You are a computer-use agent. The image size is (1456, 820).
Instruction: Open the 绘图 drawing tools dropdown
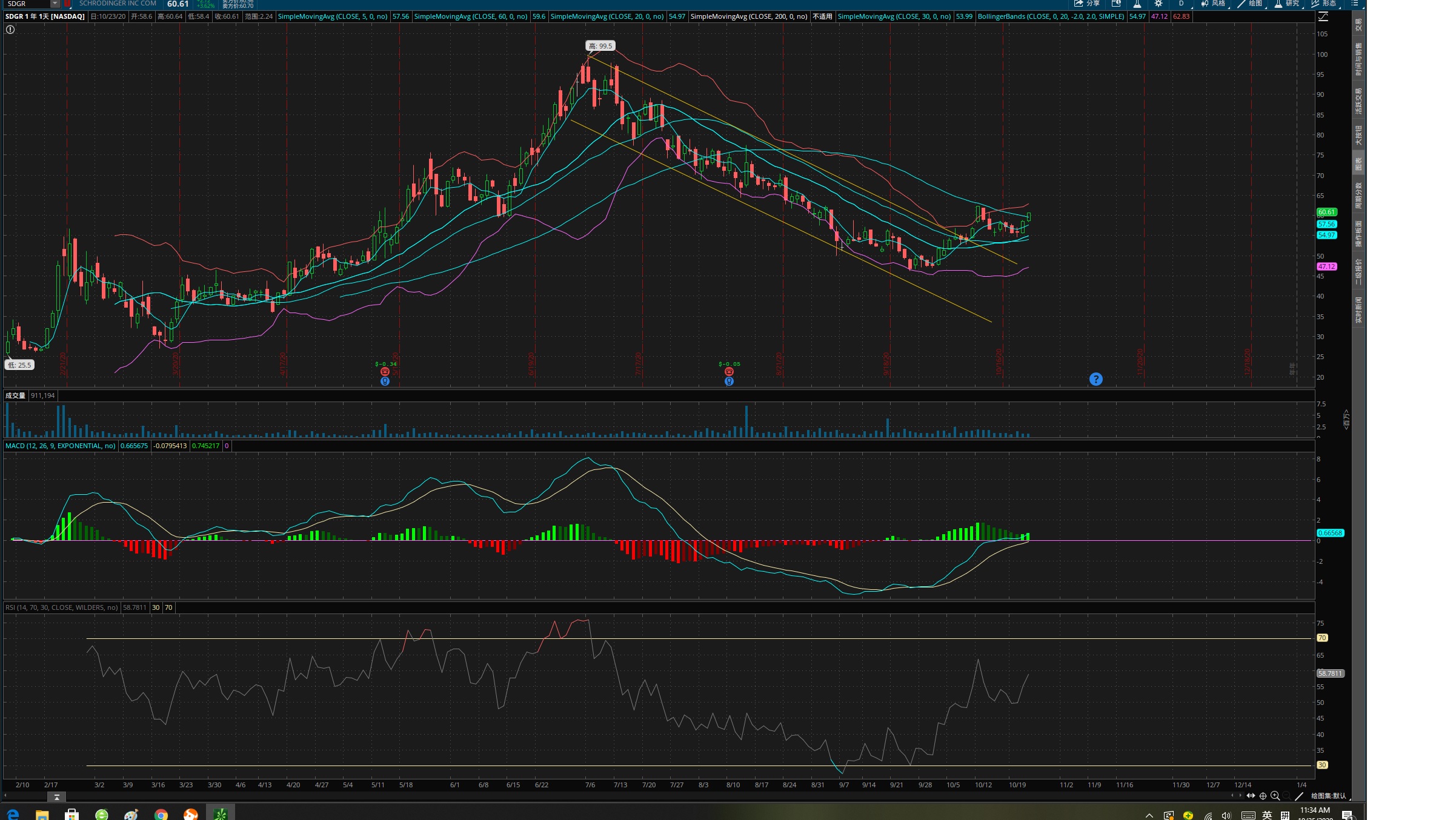(x=1251, y=4)
